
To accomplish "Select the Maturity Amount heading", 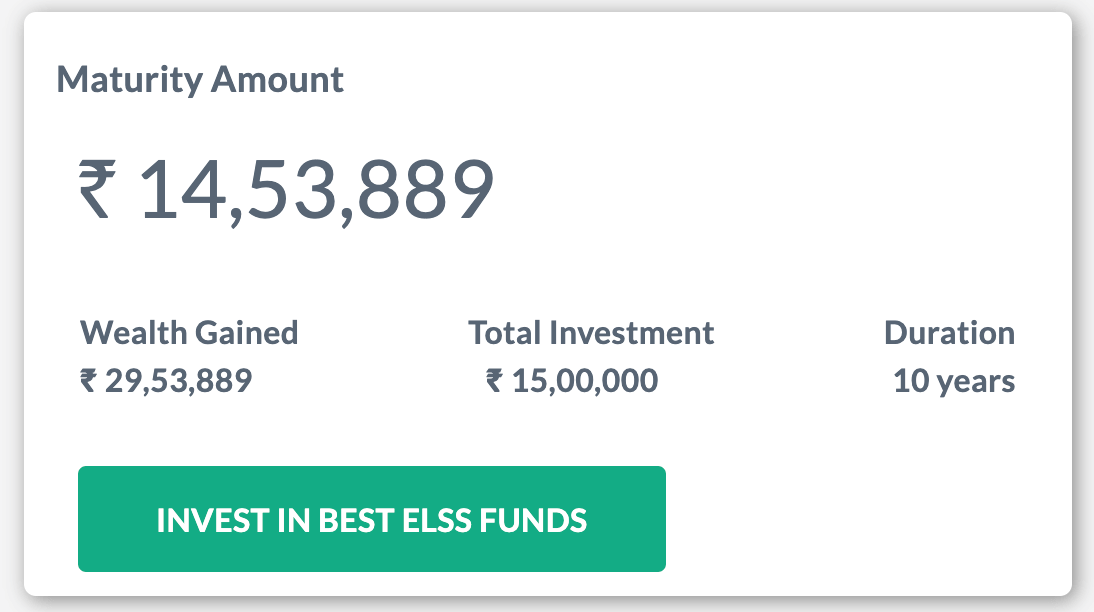I will click(x=200, y=79).
